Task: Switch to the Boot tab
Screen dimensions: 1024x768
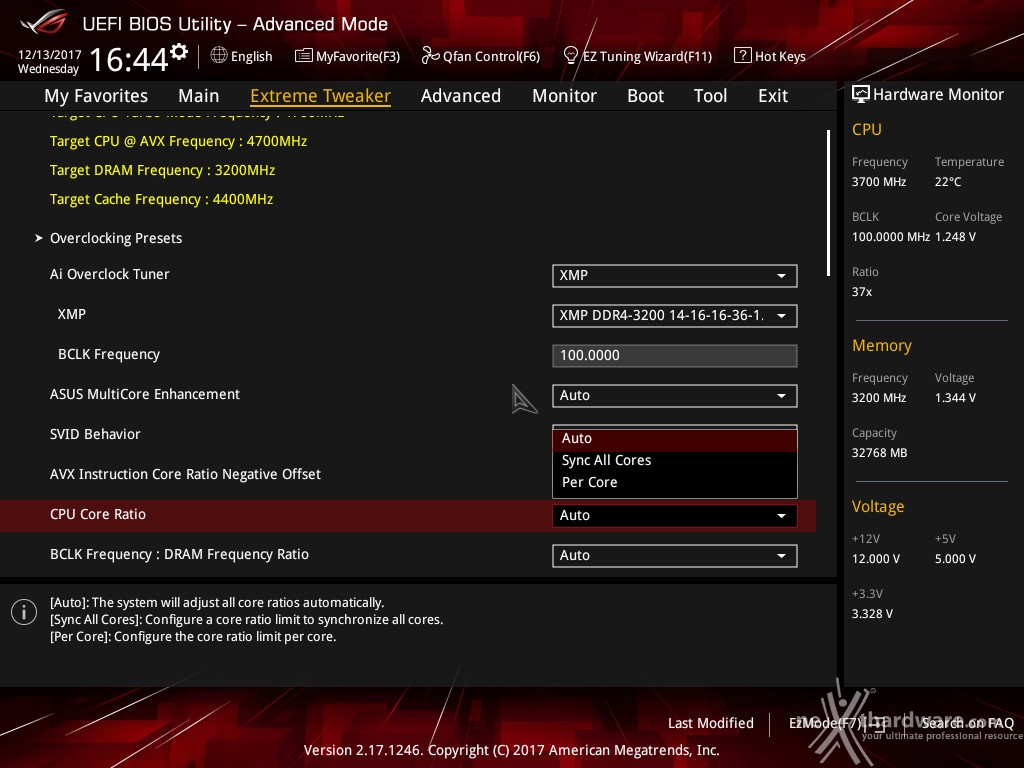Action: (x=645, y=96)
